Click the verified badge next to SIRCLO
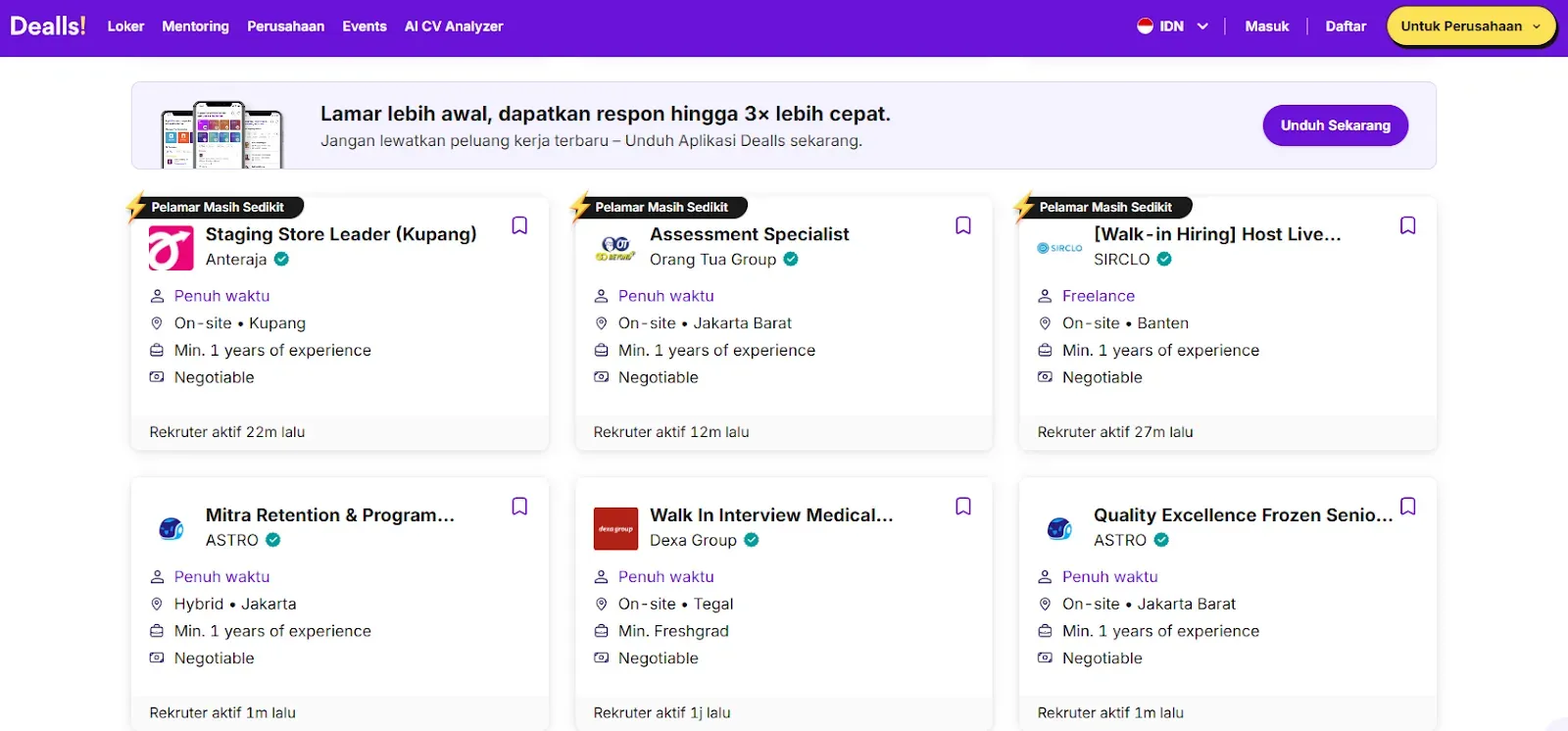 [x=1164, y=260]
